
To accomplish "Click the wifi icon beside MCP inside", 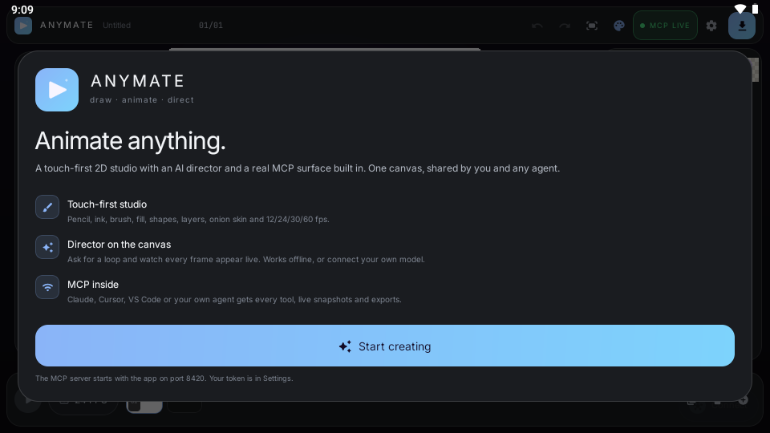I will [x=47, y=287].
